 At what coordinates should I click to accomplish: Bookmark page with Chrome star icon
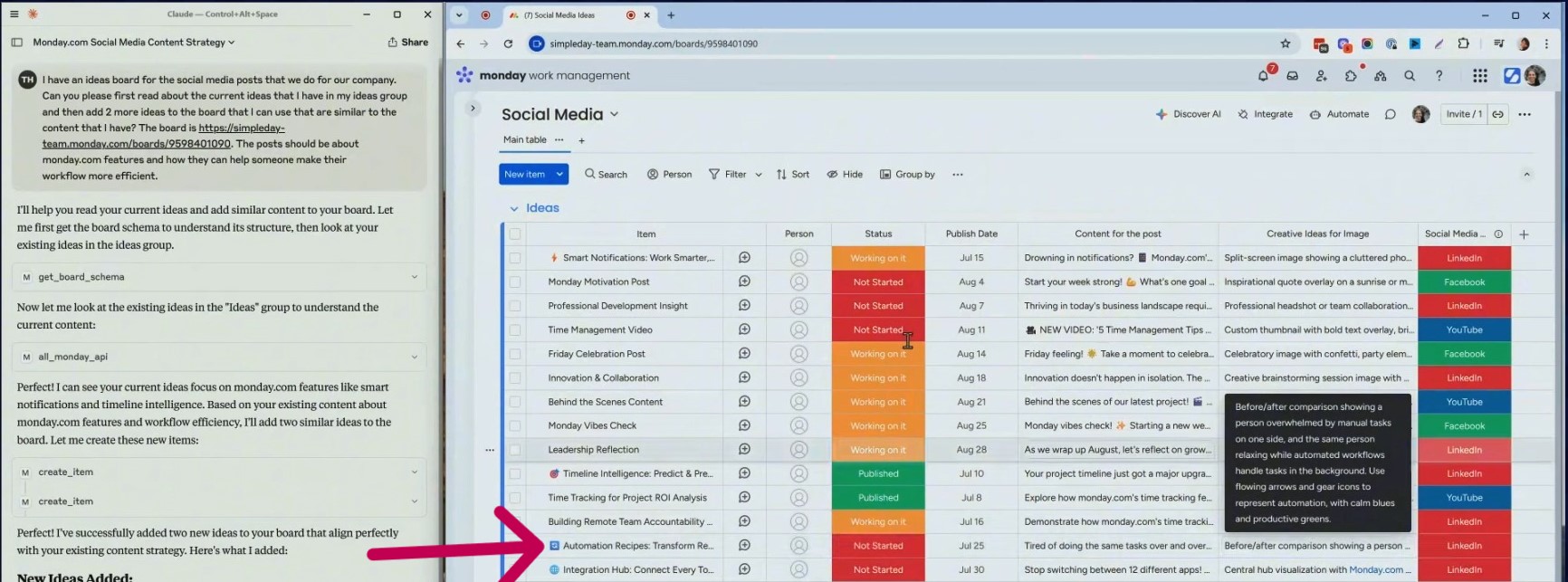[x=1286, y=43]
